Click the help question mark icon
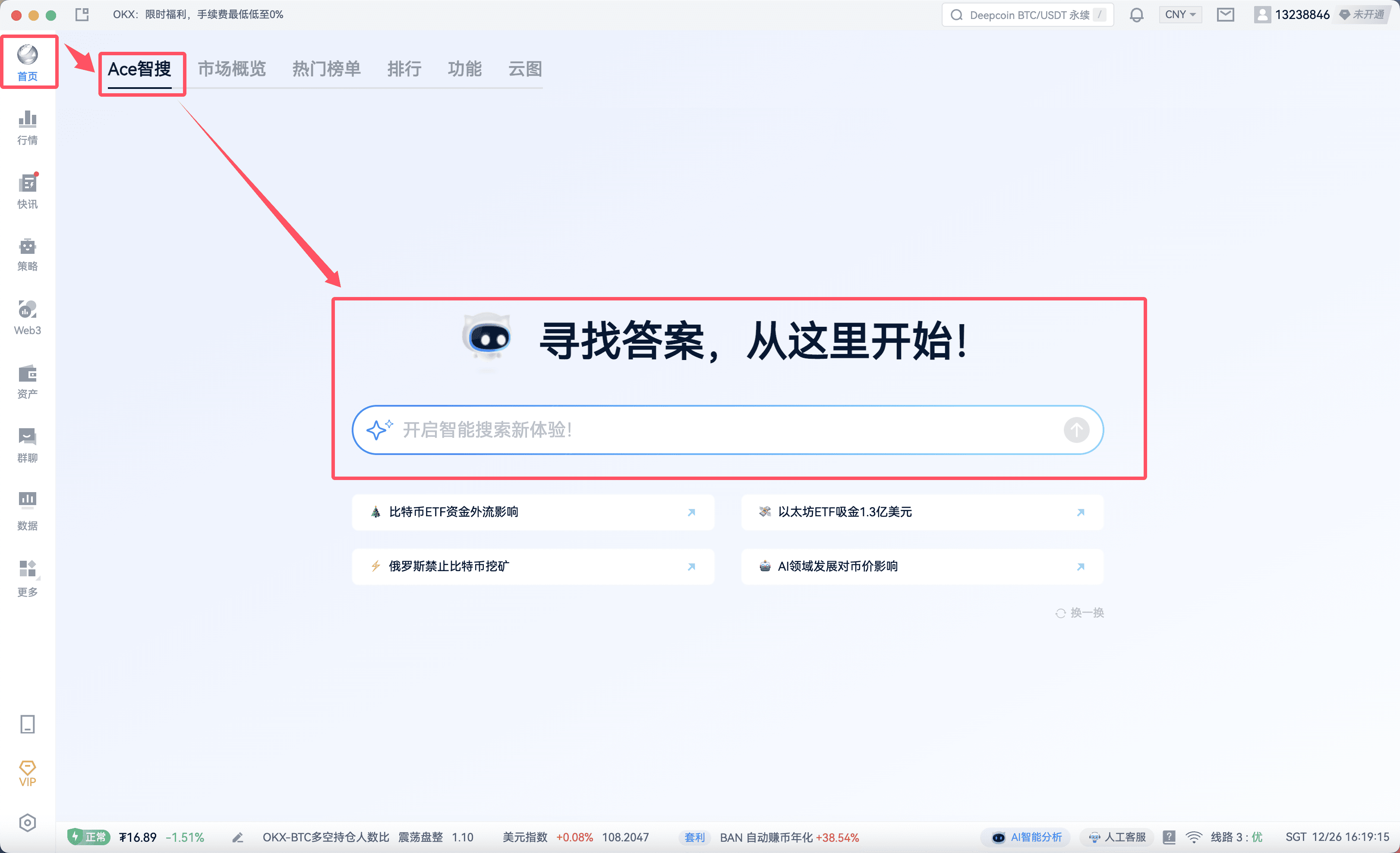1400x853 pixels. click(x=1169, y=837)
